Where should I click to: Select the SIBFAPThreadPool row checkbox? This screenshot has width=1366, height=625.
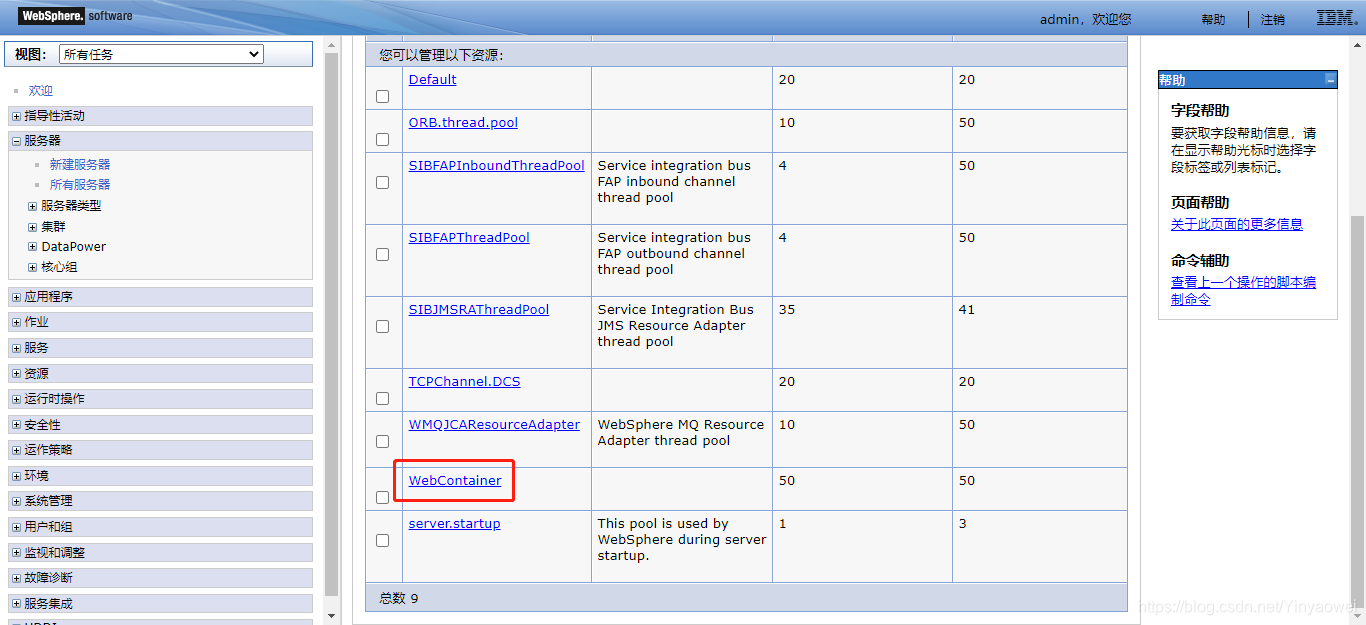pyautogui.click(x=382, y=255)
